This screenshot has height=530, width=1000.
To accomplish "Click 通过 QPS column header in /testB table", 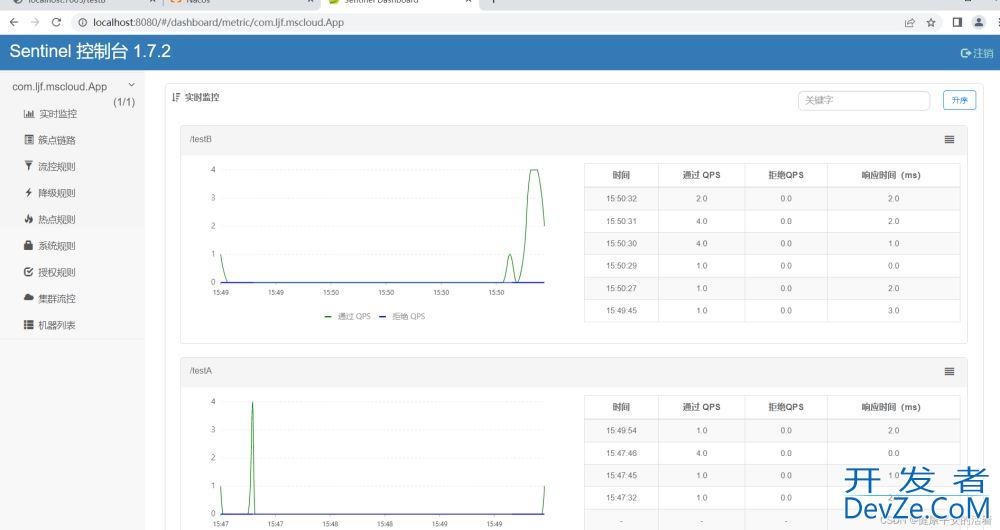I will click(x=702, y=175).
